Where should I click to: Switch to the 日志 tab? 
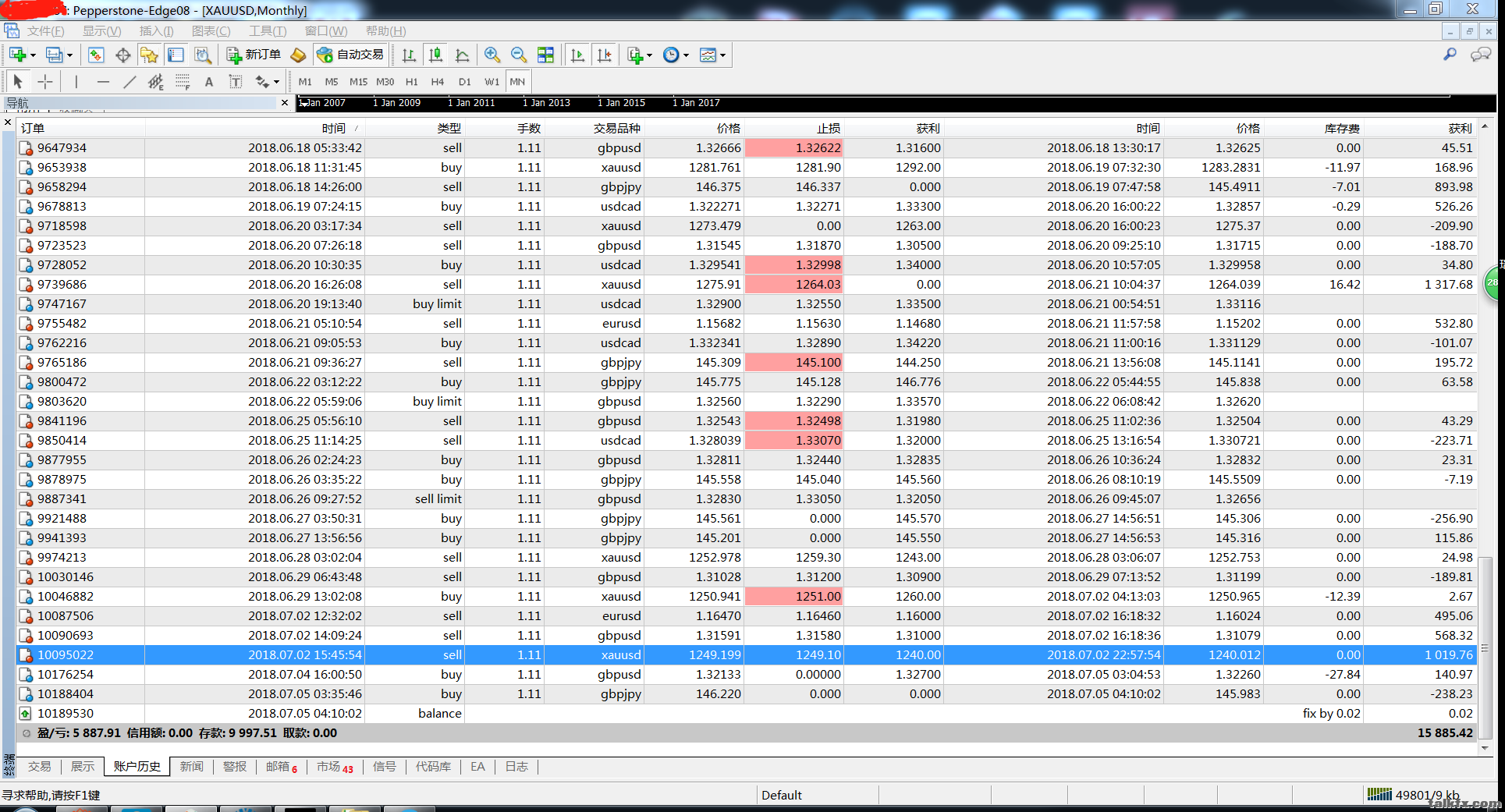tap(516, 767)
